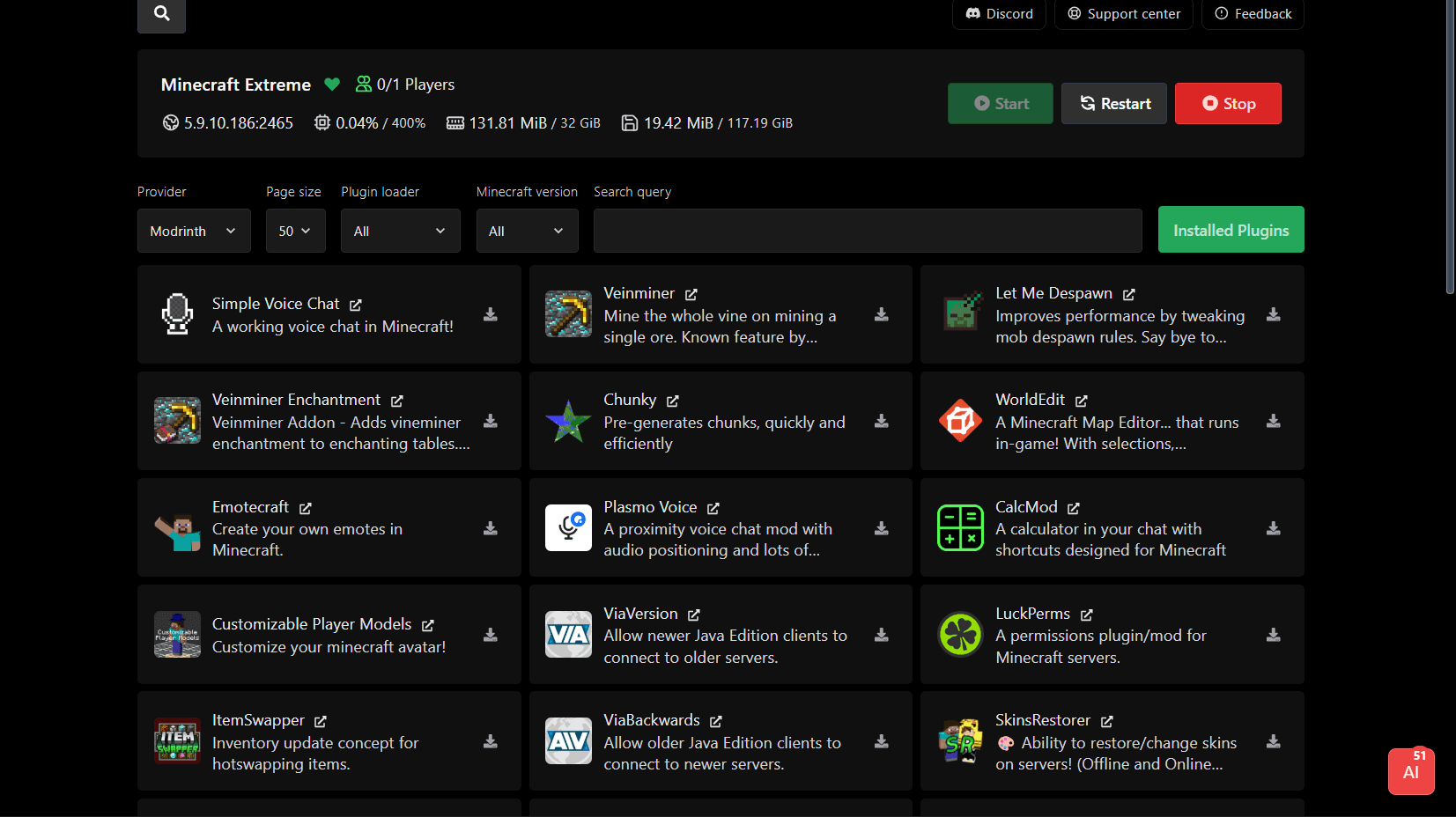This screenshot has height=817, width=1456.
Task: Start the Minecraft Extreme server
Action: [x=1000, y=103]
